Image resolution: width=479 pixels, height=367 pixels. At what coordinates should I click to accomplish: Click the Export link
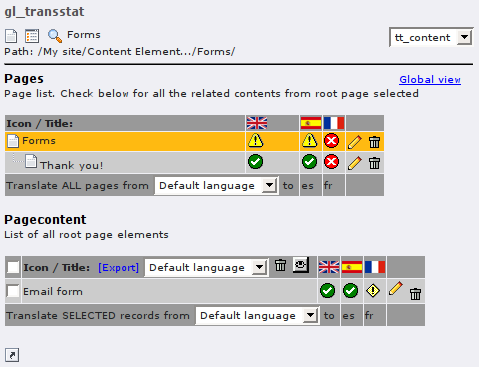[x=118, y=268]
